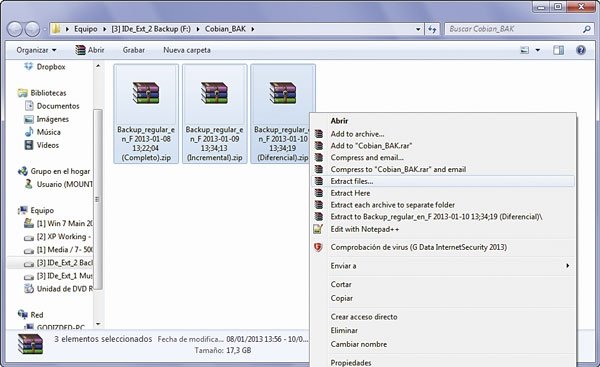Click the sidebar scroll down arrow
Image resolution: width=600 pixels, height=367 pixels.
coord(98,324)
